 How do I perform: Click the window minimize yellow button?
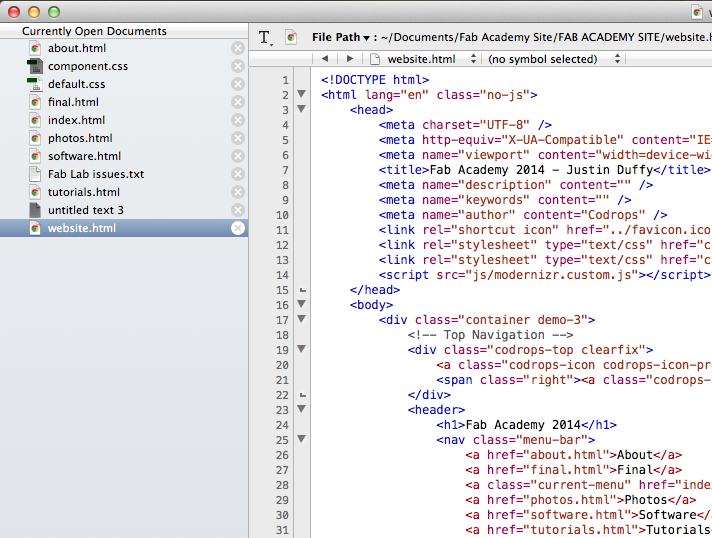(x=34, y=12)
